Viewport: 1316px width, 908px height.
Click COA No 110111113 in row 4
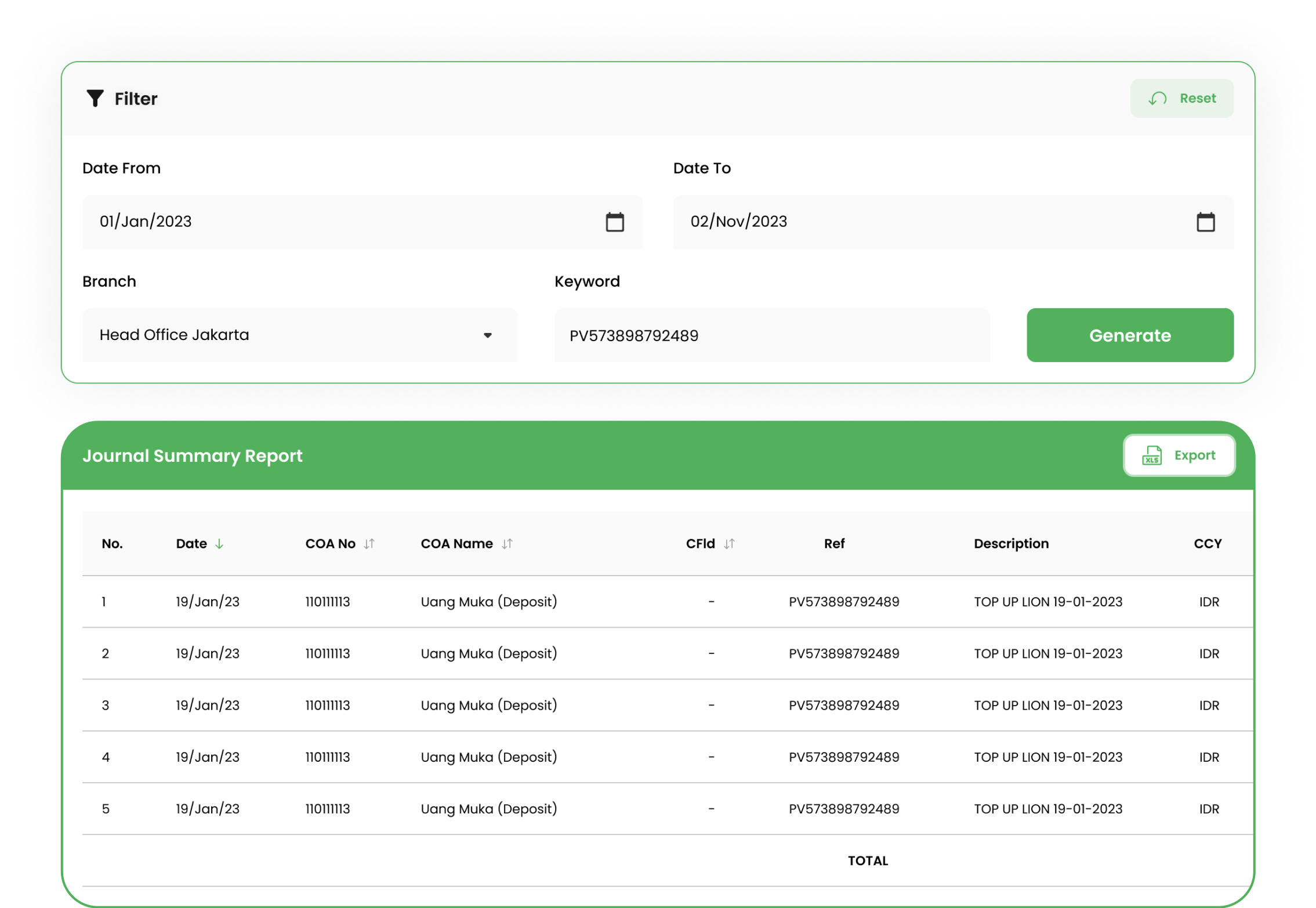pyautogui.click(x=328, y=757)
